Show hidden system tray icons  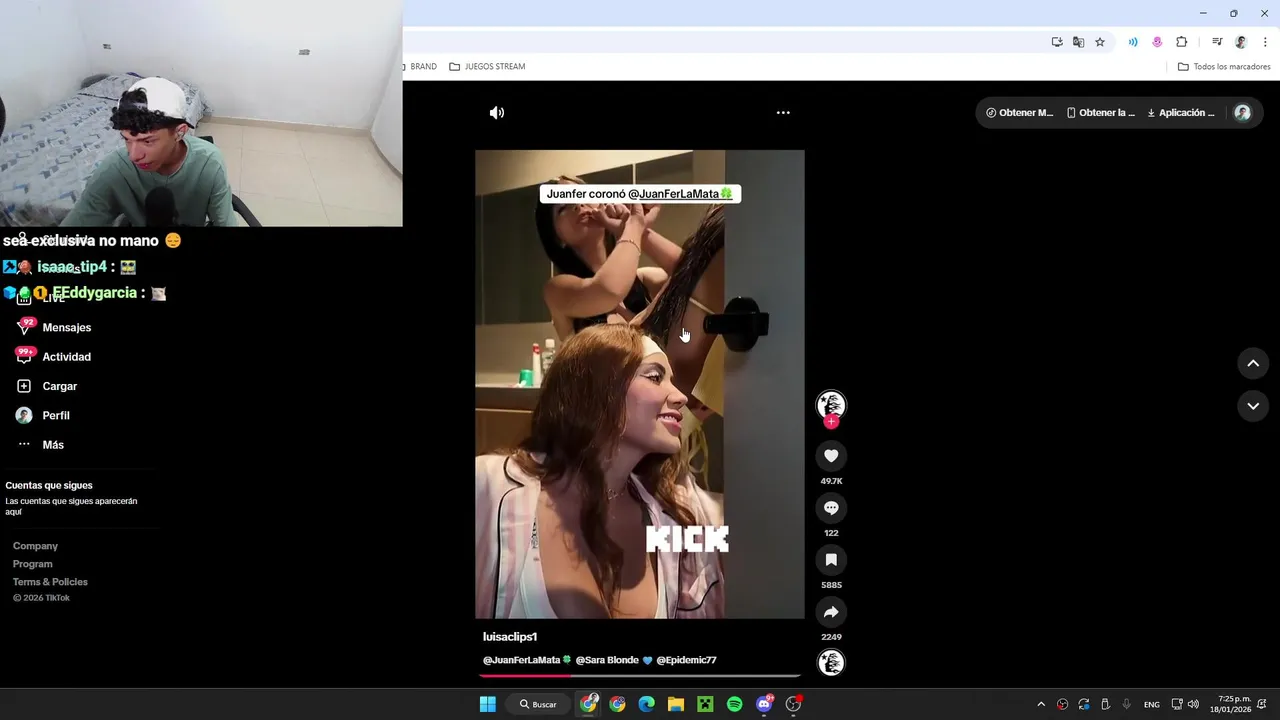(1040, 704)
